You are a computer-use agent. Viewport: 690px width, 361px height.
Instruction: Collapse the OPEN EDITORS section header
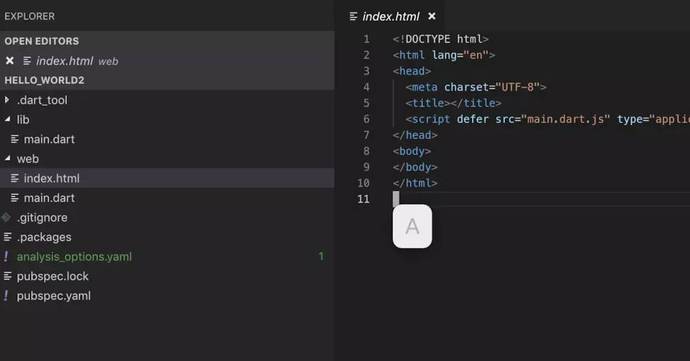click(x=167, y=41)
